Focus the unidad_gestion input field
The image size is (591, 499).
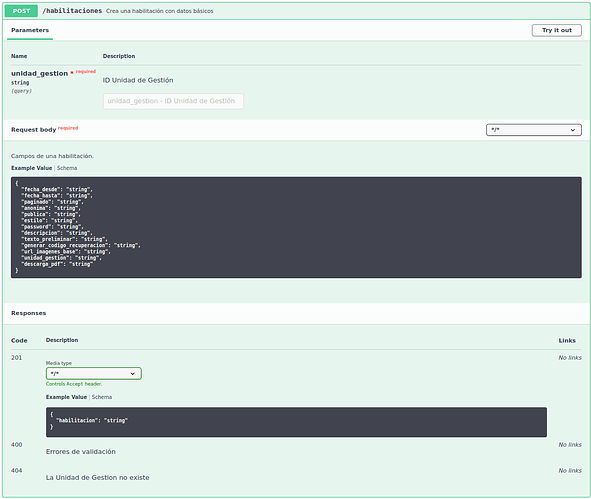[x=173, y=101]
